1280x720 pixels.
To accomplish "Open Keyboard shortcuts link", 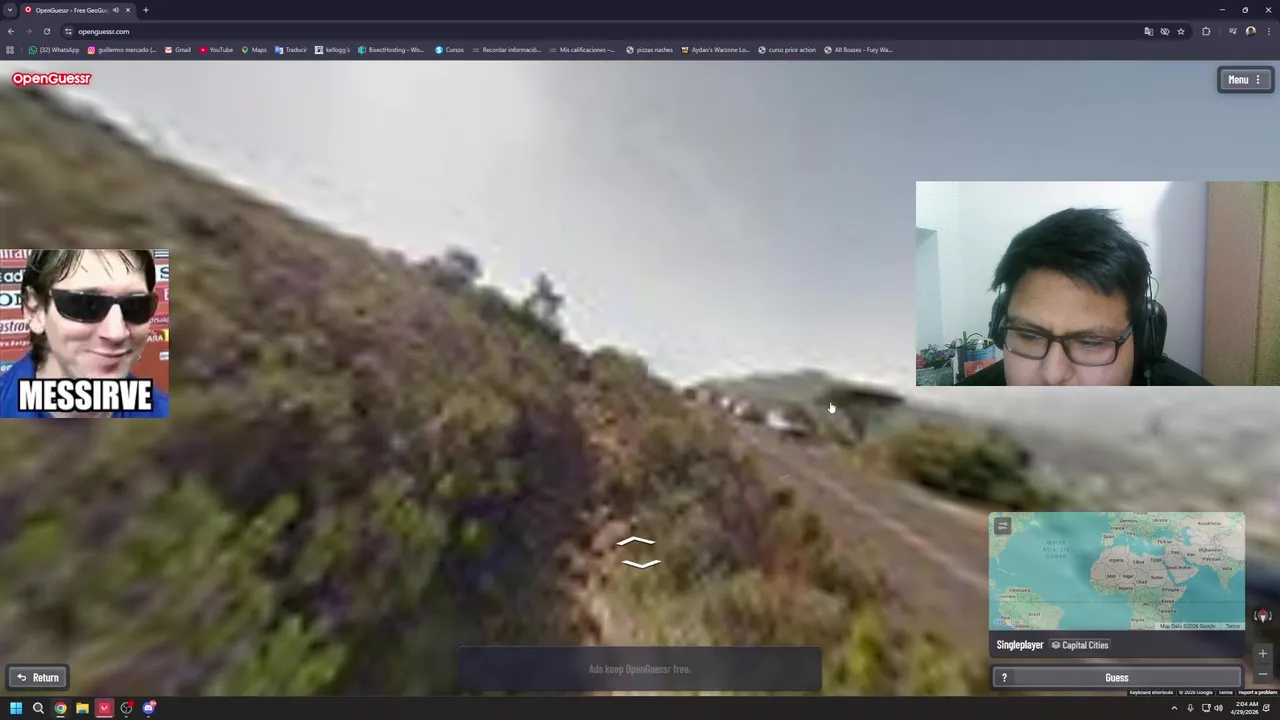I will tap(1151, 692).
